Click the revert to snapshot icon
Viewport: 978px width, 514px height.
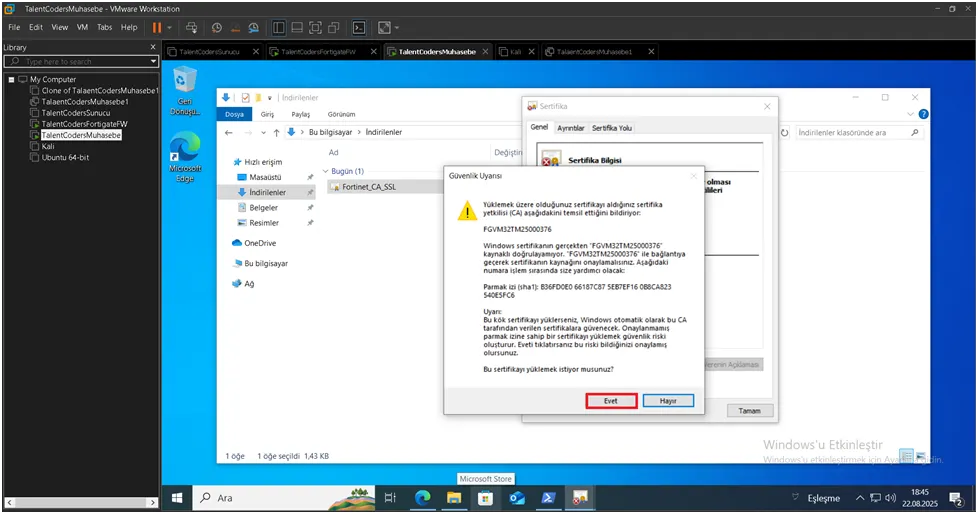235,27
